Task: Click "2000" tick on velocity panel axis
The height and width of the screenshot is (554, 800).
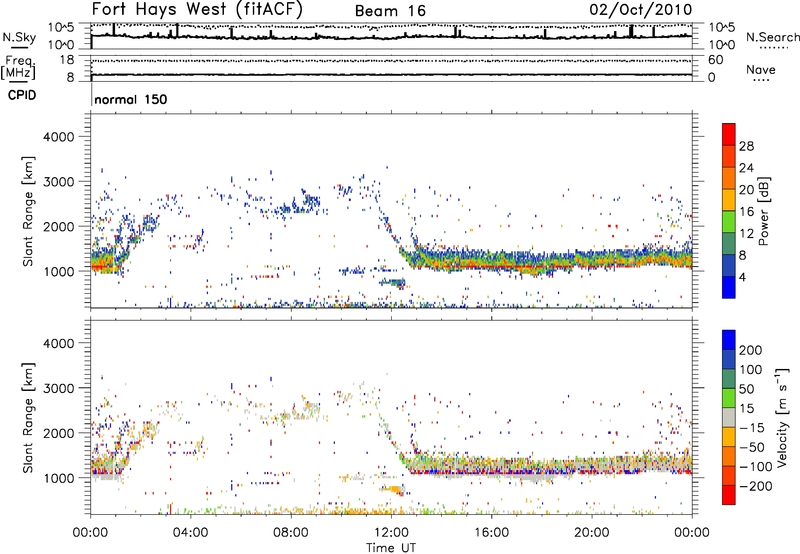Action: coord(59,433)
